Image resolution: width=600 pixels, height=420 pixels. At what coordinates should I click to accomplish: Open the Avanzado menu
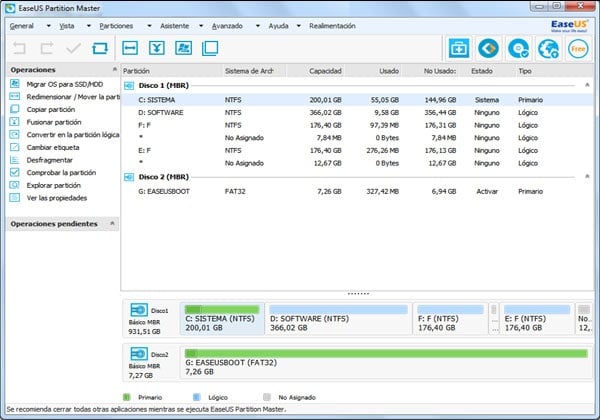click(227, 26)
